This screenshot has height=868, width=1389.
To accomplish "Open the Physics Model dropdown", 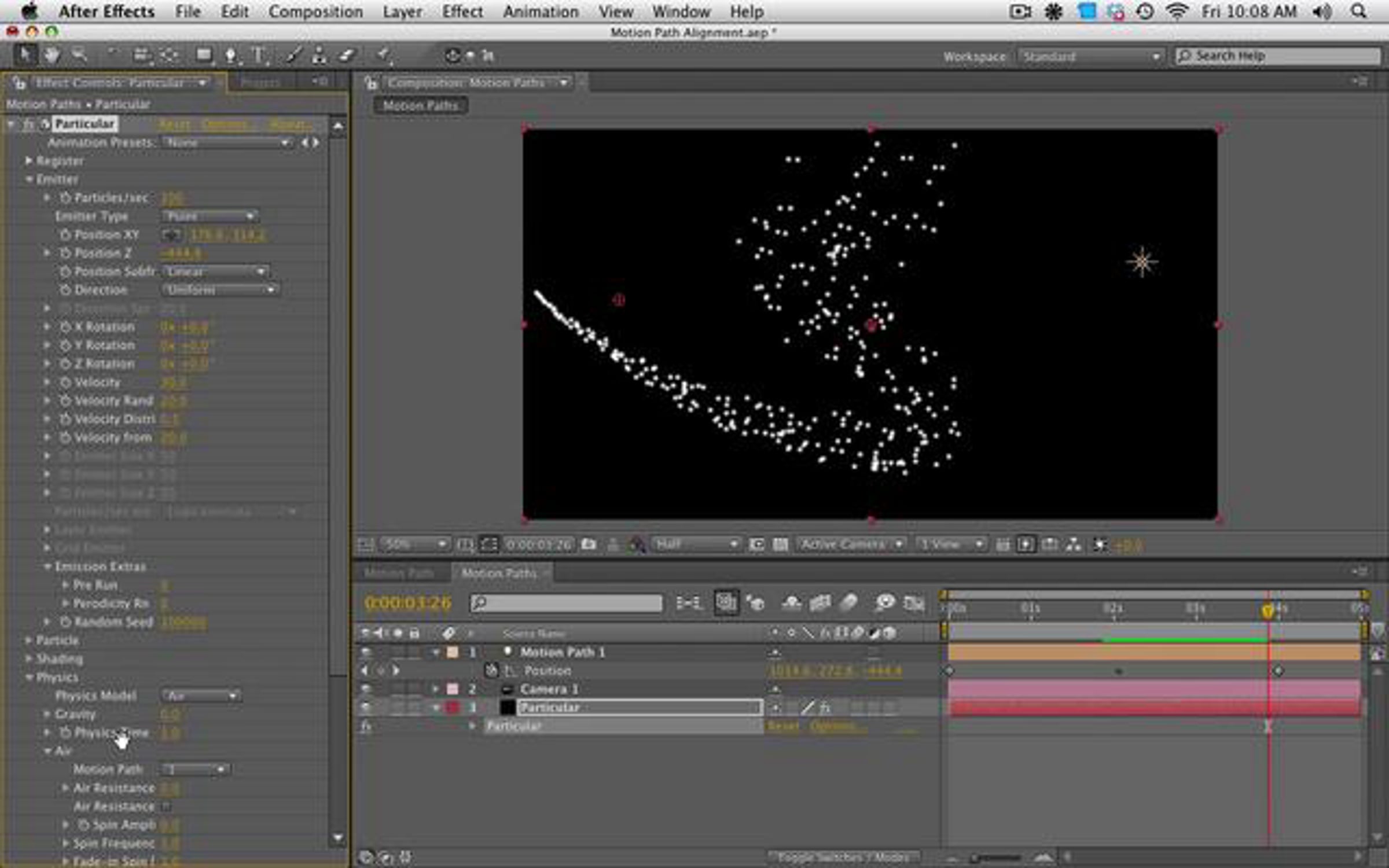I will 201,695.
